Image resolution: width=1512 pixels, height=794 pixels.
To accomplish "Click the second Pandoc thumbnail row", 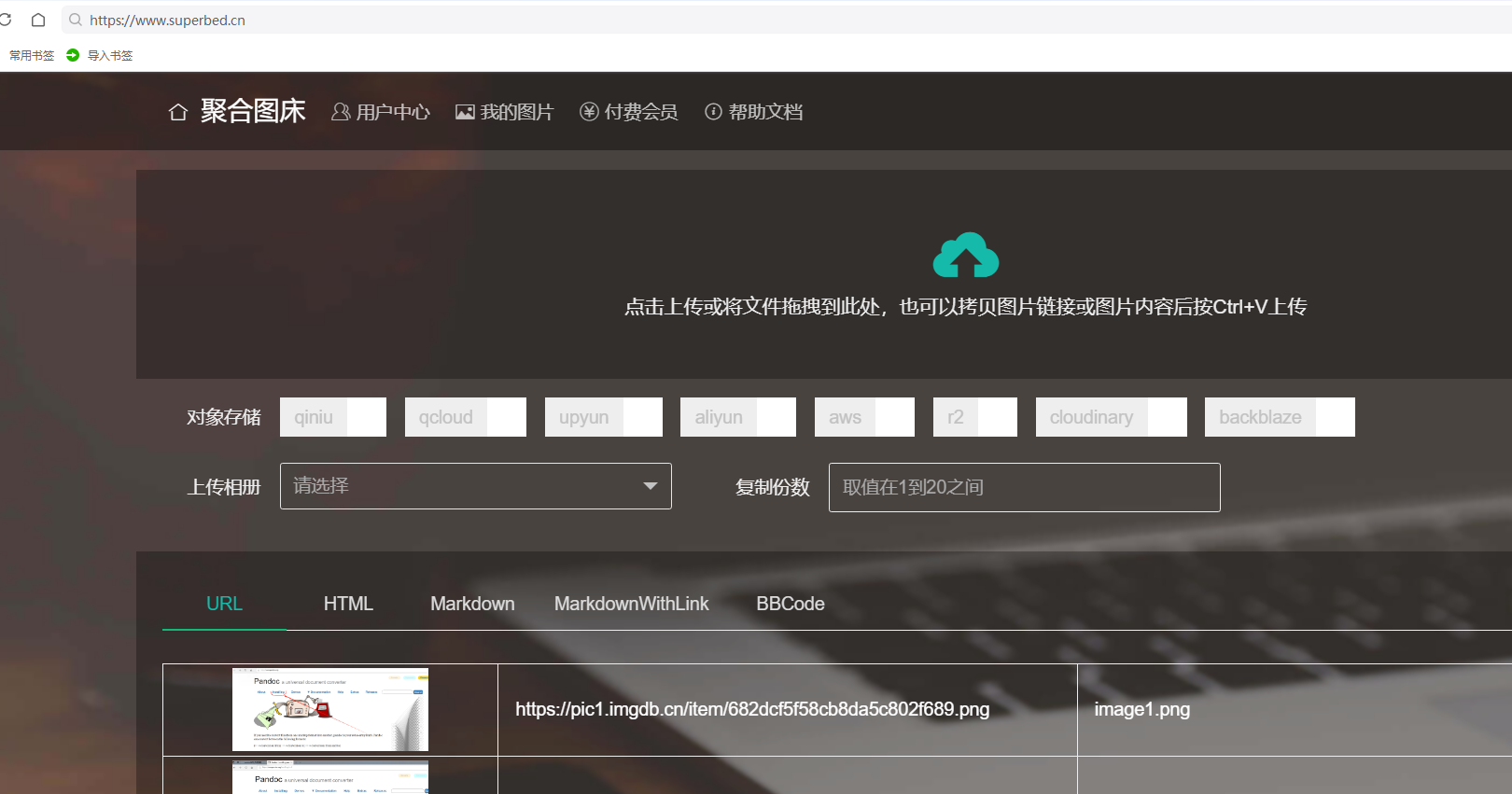I will tap(330, 777).
